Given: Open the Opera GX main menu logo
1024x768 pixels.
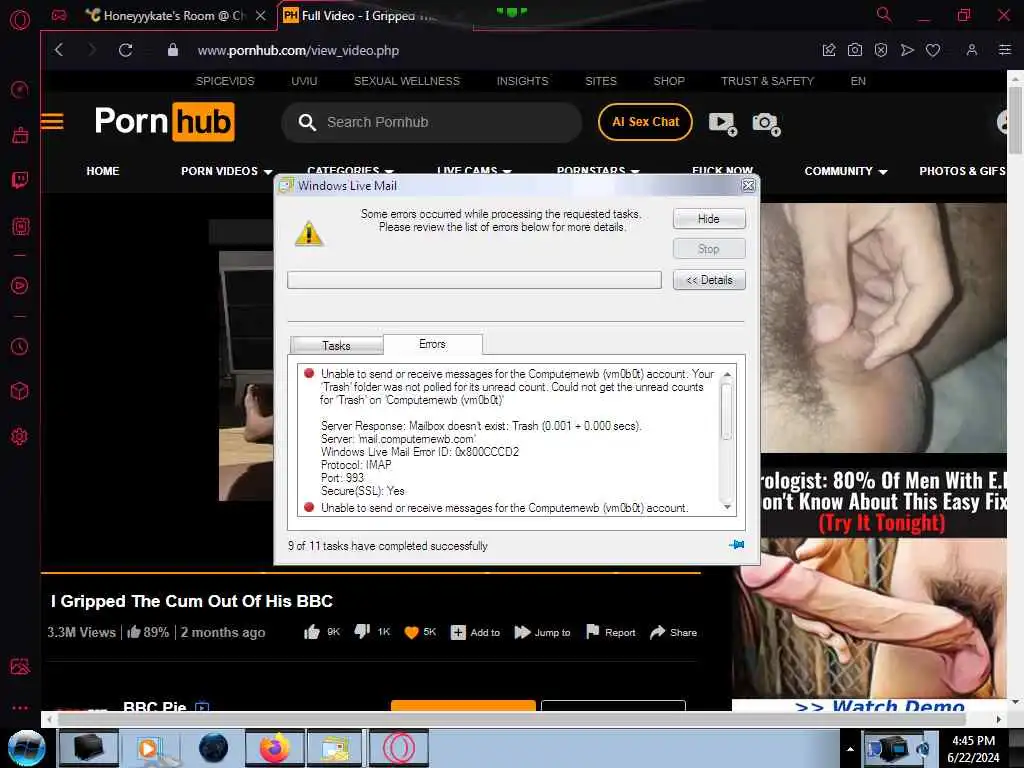Looking at the screenshot, I should coord(20,20).
